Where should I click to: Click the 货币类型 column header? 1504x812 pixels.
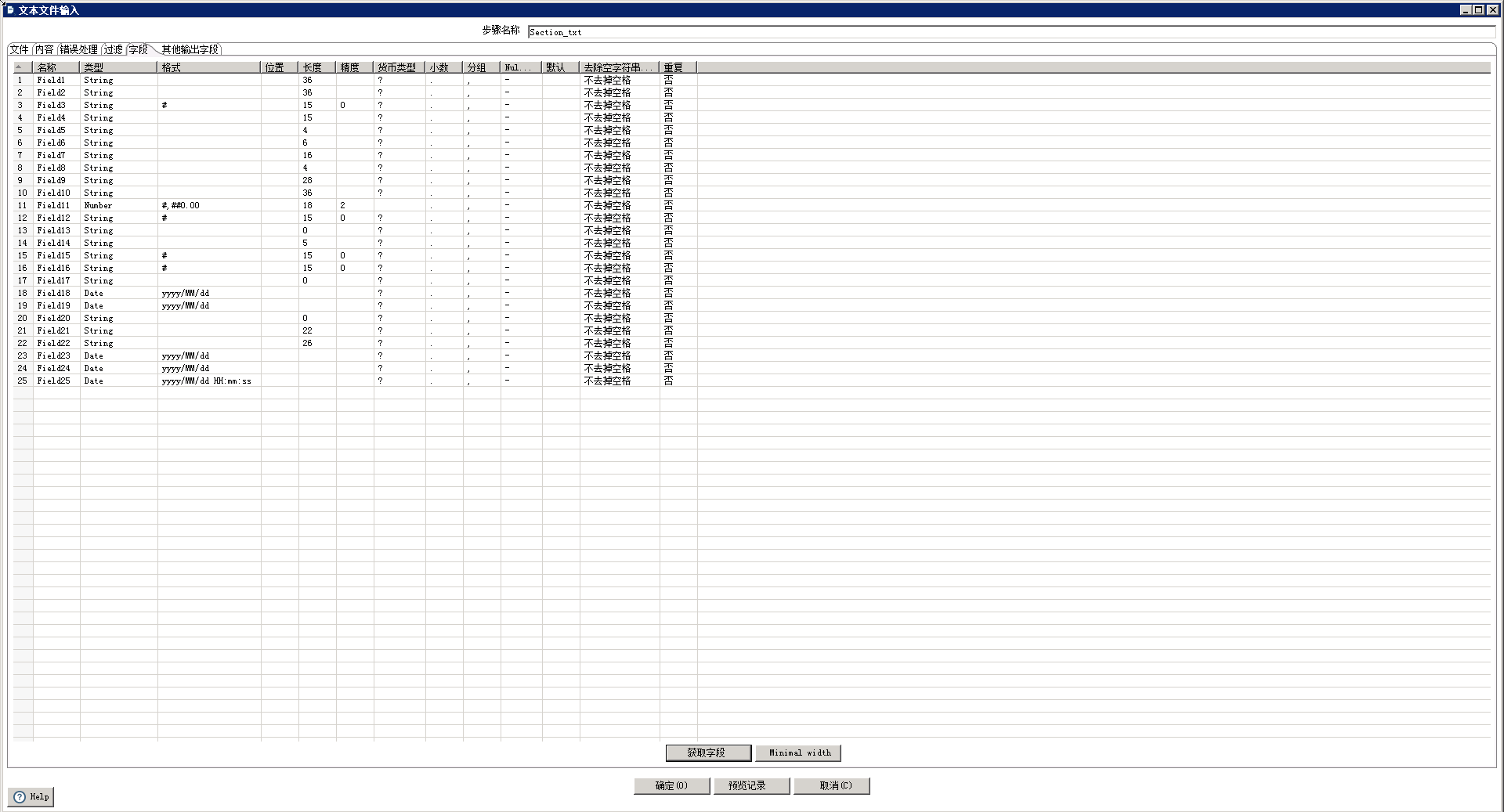pos(399,67)
